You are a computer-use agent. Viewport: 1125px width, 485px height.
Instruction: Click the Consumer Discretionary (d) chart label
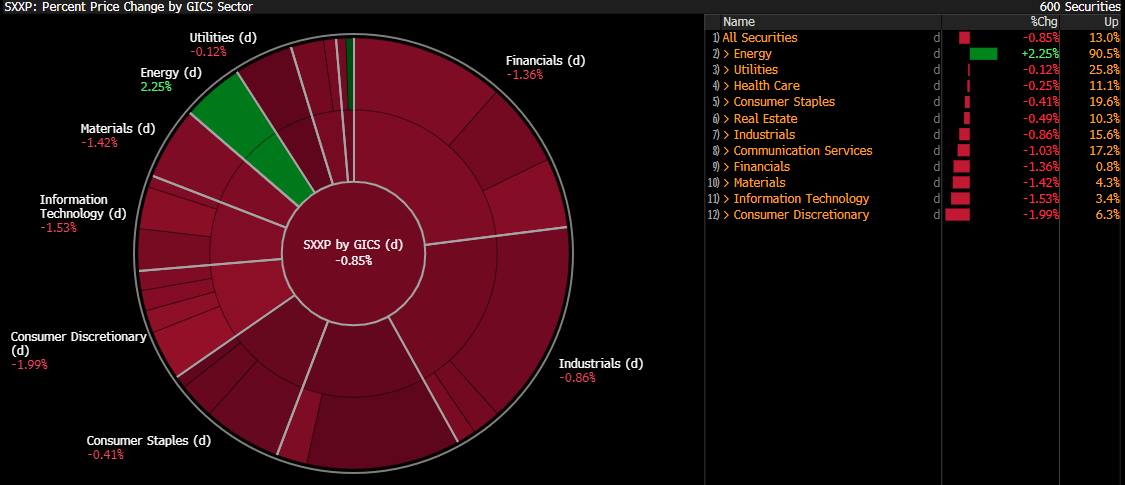tap(78, 343)
